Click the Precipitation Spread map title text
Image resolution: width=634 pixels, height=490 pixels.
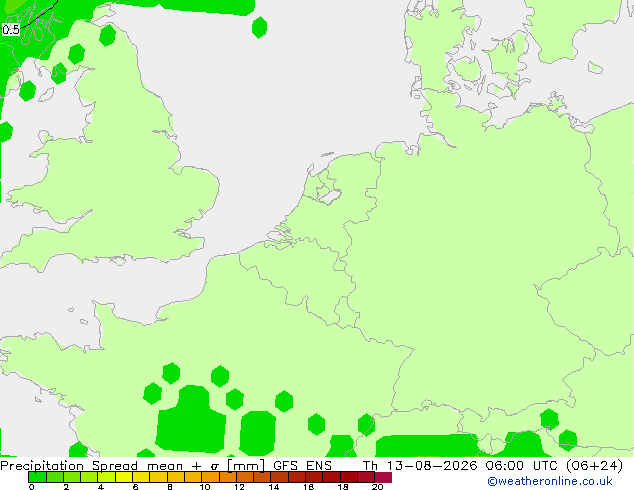(69, 466)
